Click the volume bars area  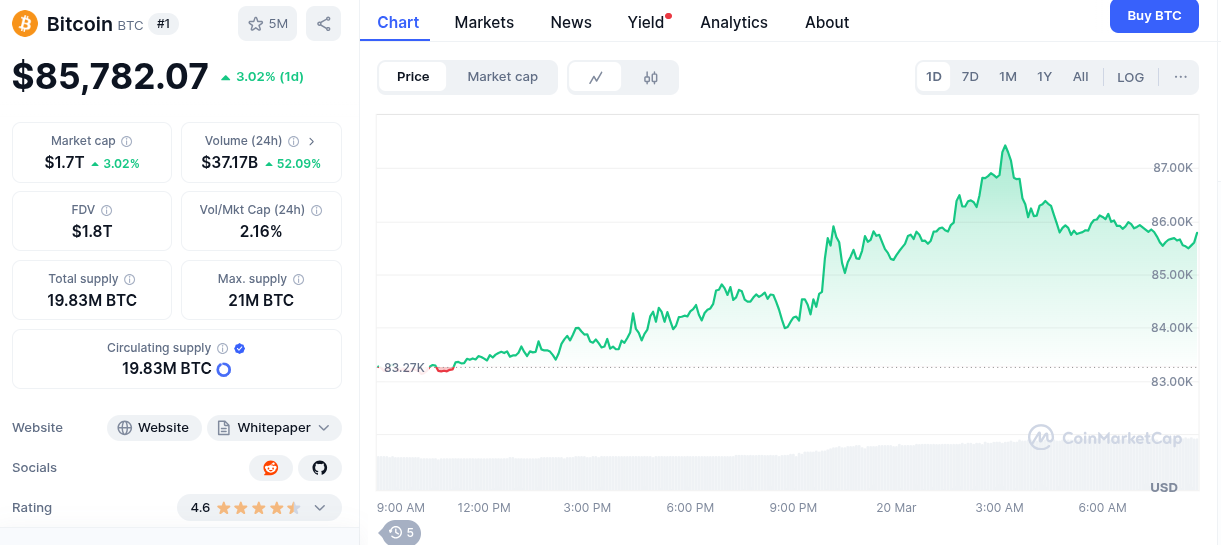pos(787,465)
